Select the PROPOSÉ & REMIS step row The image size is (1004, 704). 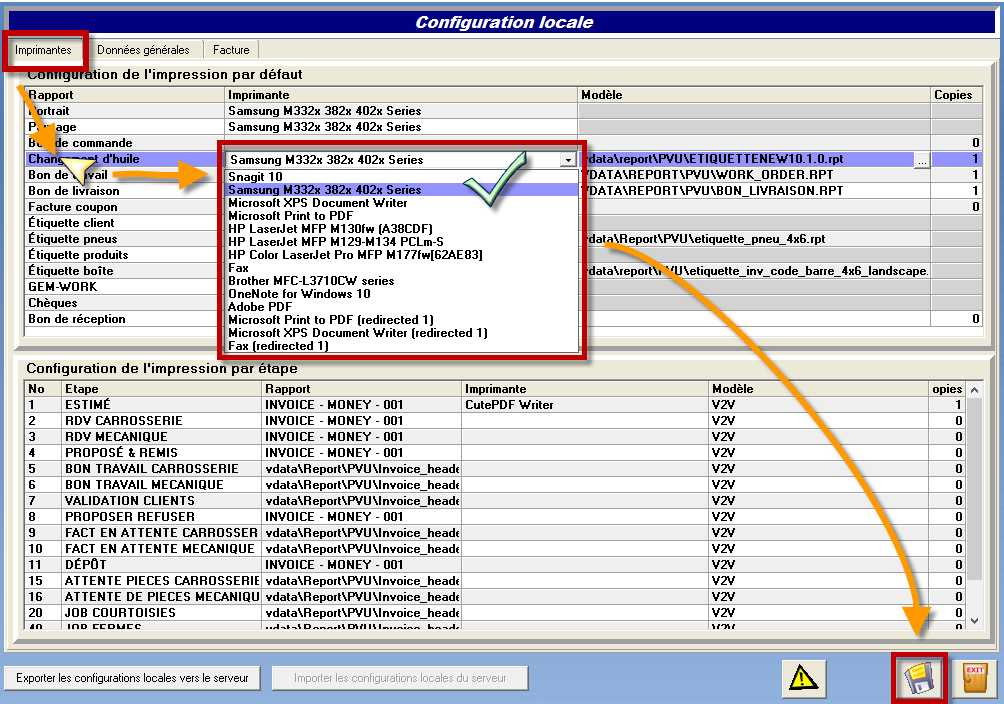point(495,453)
